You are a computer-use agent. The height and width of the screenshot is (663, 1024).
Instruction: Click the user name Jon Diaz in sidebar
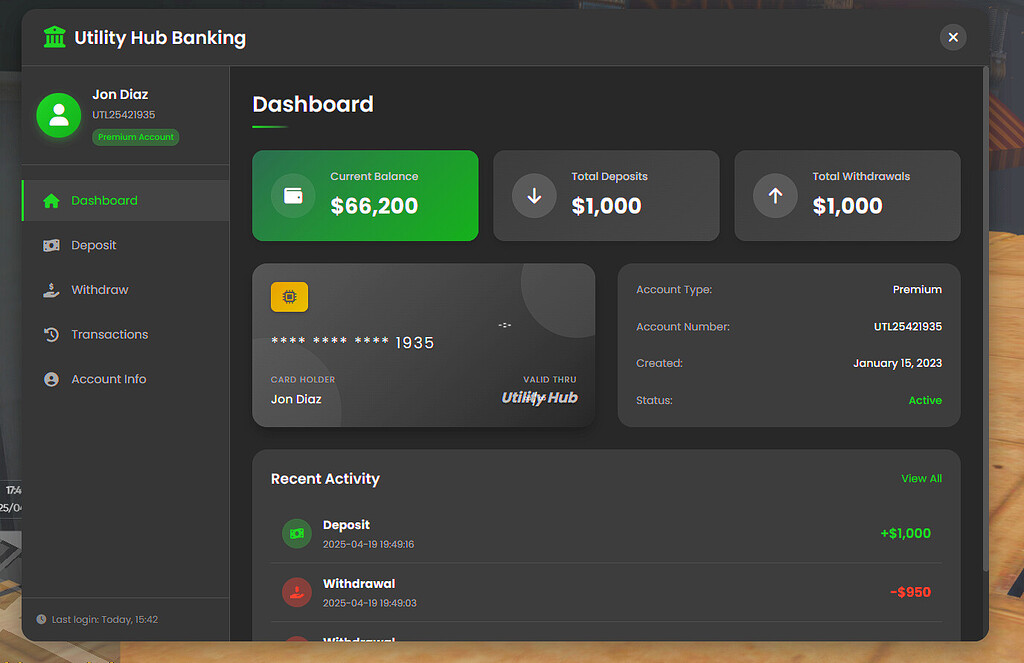pos(120,95)
